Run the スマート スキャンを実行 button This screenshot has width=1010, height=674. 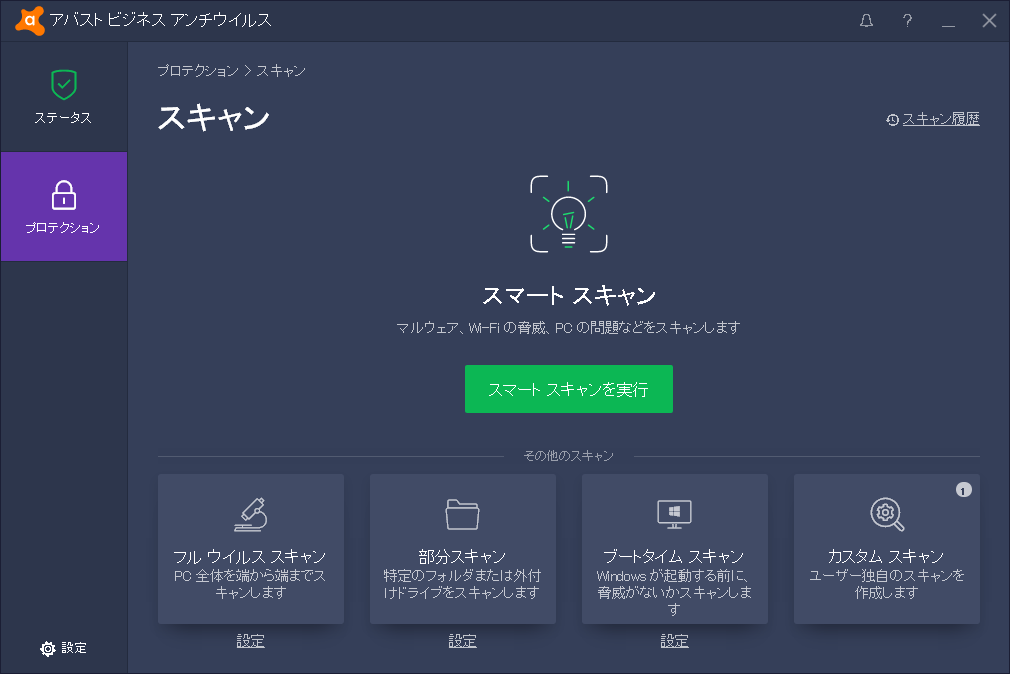click(x=569, y=389)
